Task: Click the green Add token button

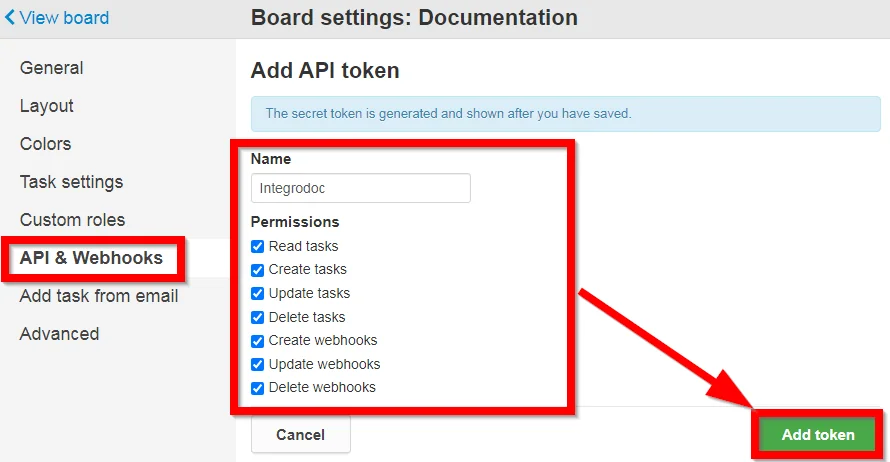Action: pyautogui.click(x=818, y=435)
